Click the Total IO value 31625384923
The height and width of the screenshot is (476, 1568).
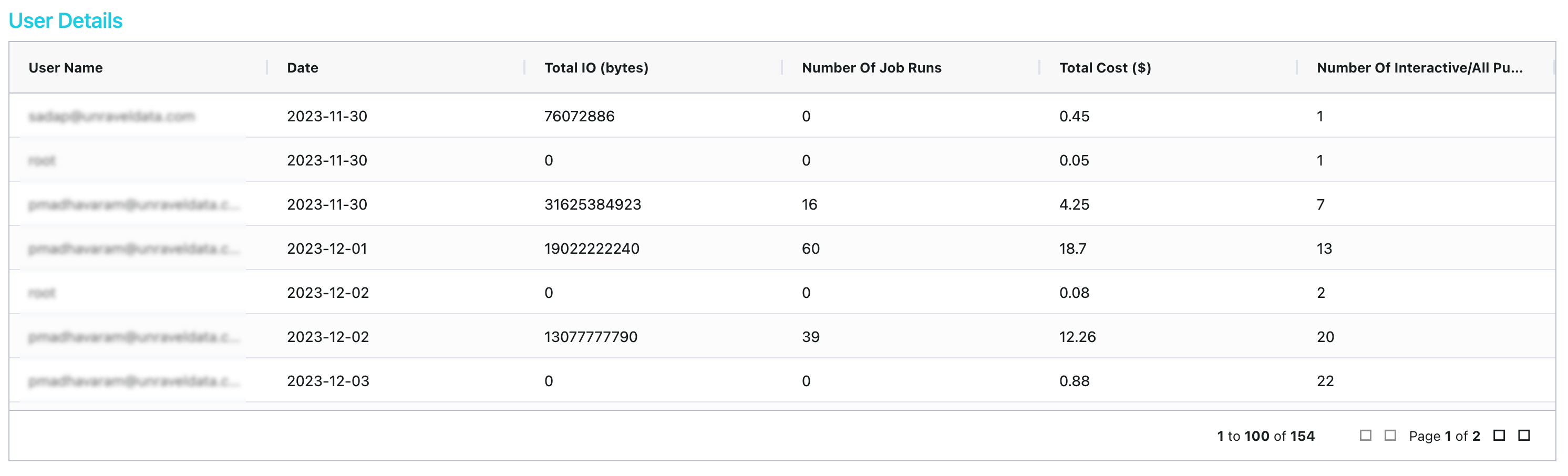(x=592, y=204)
